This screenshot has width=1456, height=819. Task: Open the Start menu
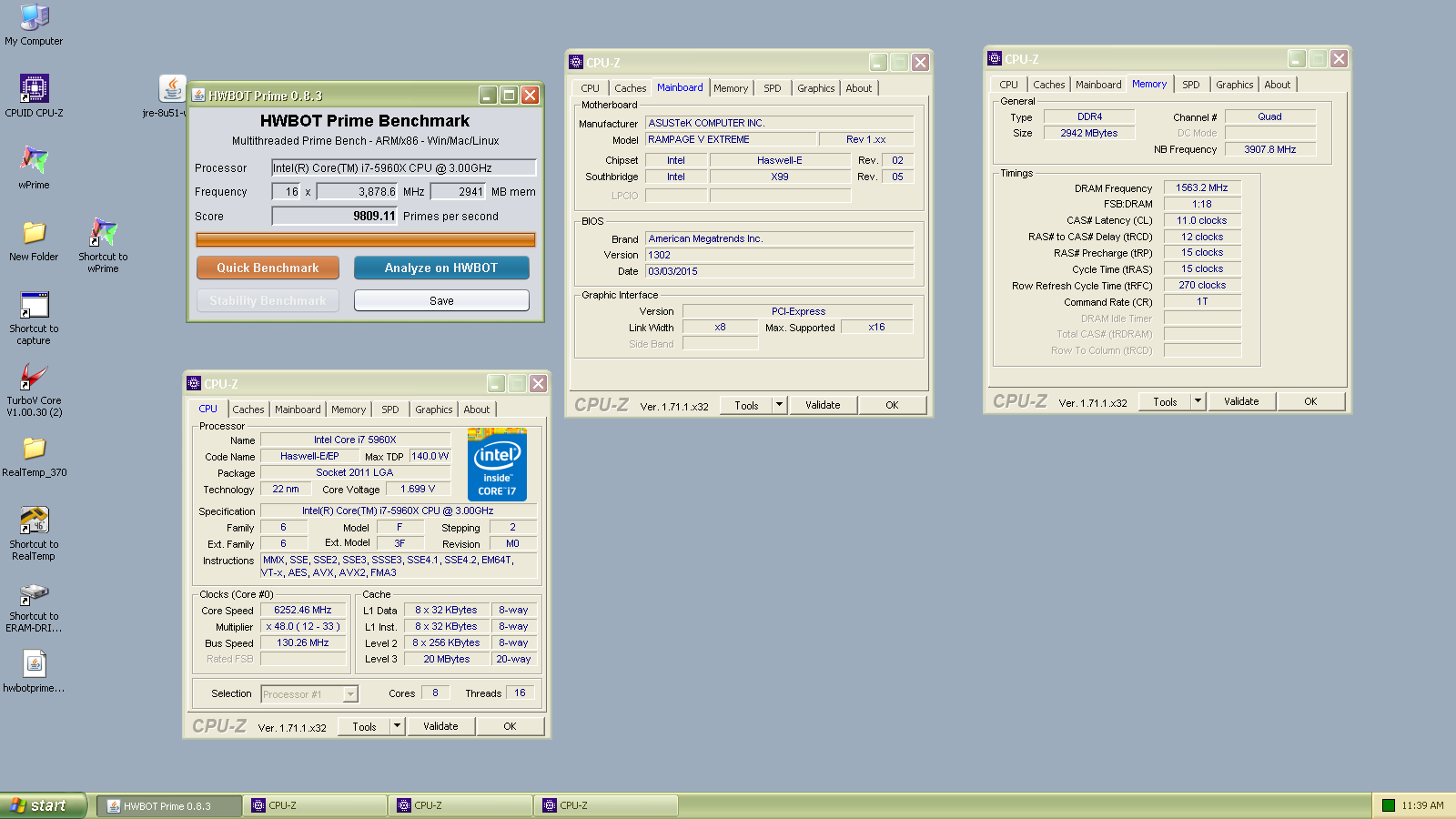point(43,805)
